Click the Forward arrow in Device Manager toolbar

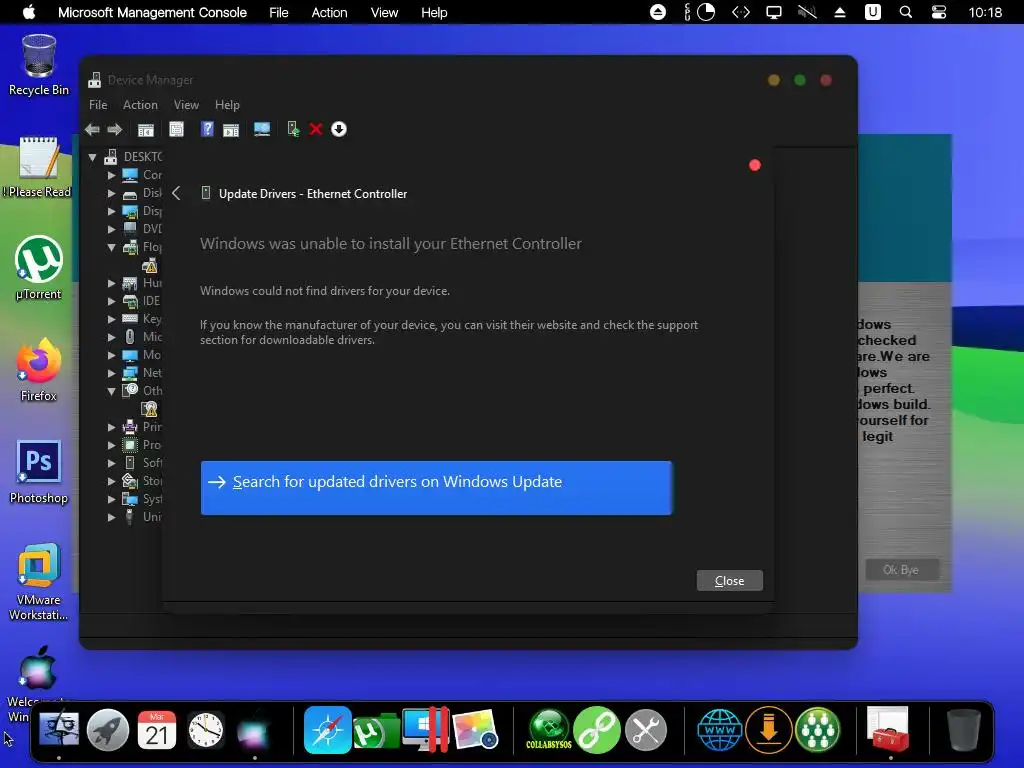tap(114, 129)
